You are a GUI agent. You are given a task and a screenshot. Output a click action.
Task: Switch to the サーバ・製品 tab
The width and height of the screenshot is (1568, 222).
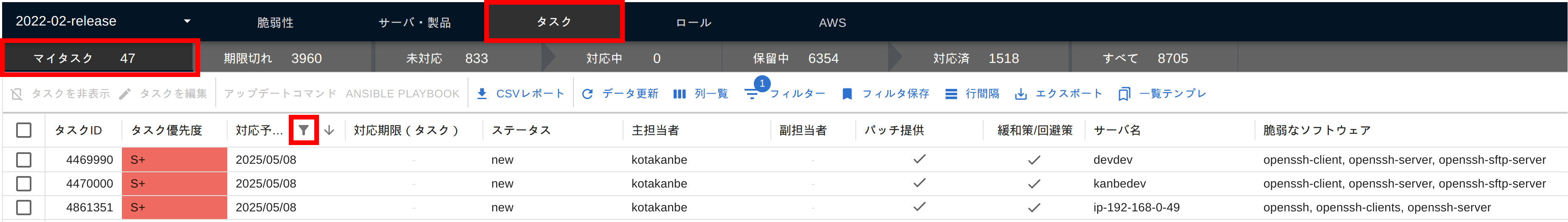tap(415, 23)
